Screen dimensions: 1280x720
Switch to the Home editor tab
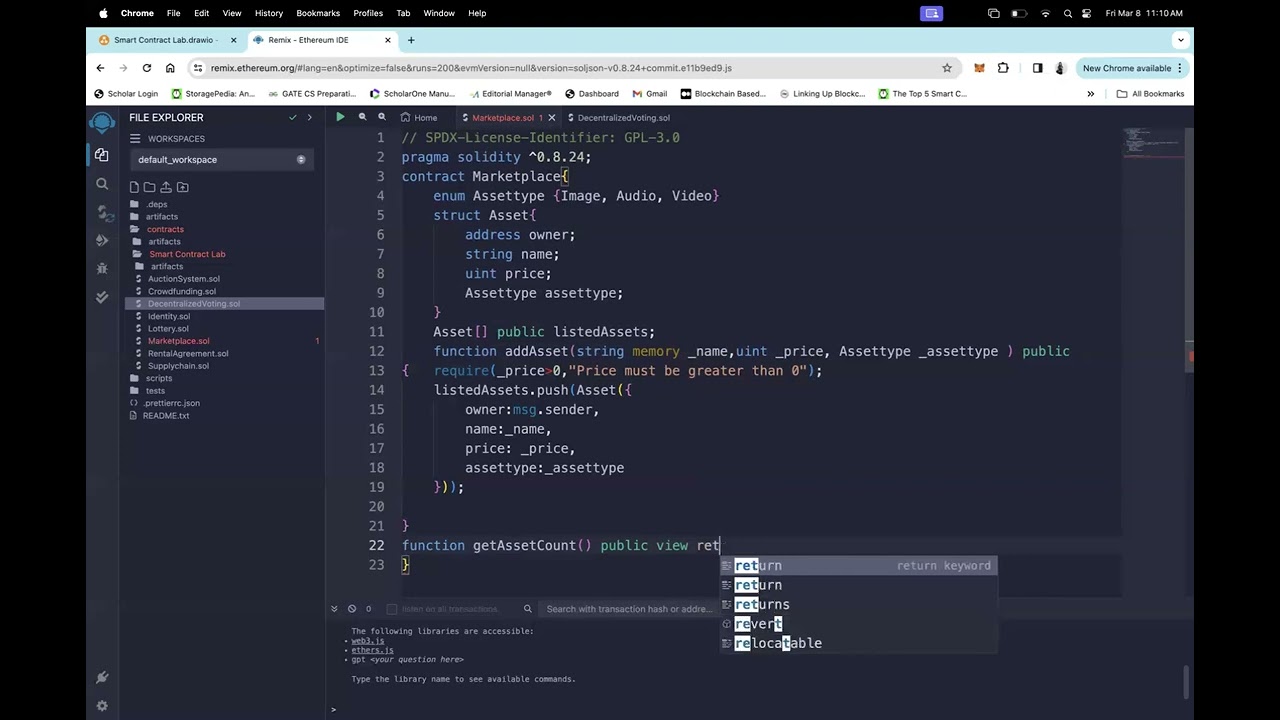(420, 117)
